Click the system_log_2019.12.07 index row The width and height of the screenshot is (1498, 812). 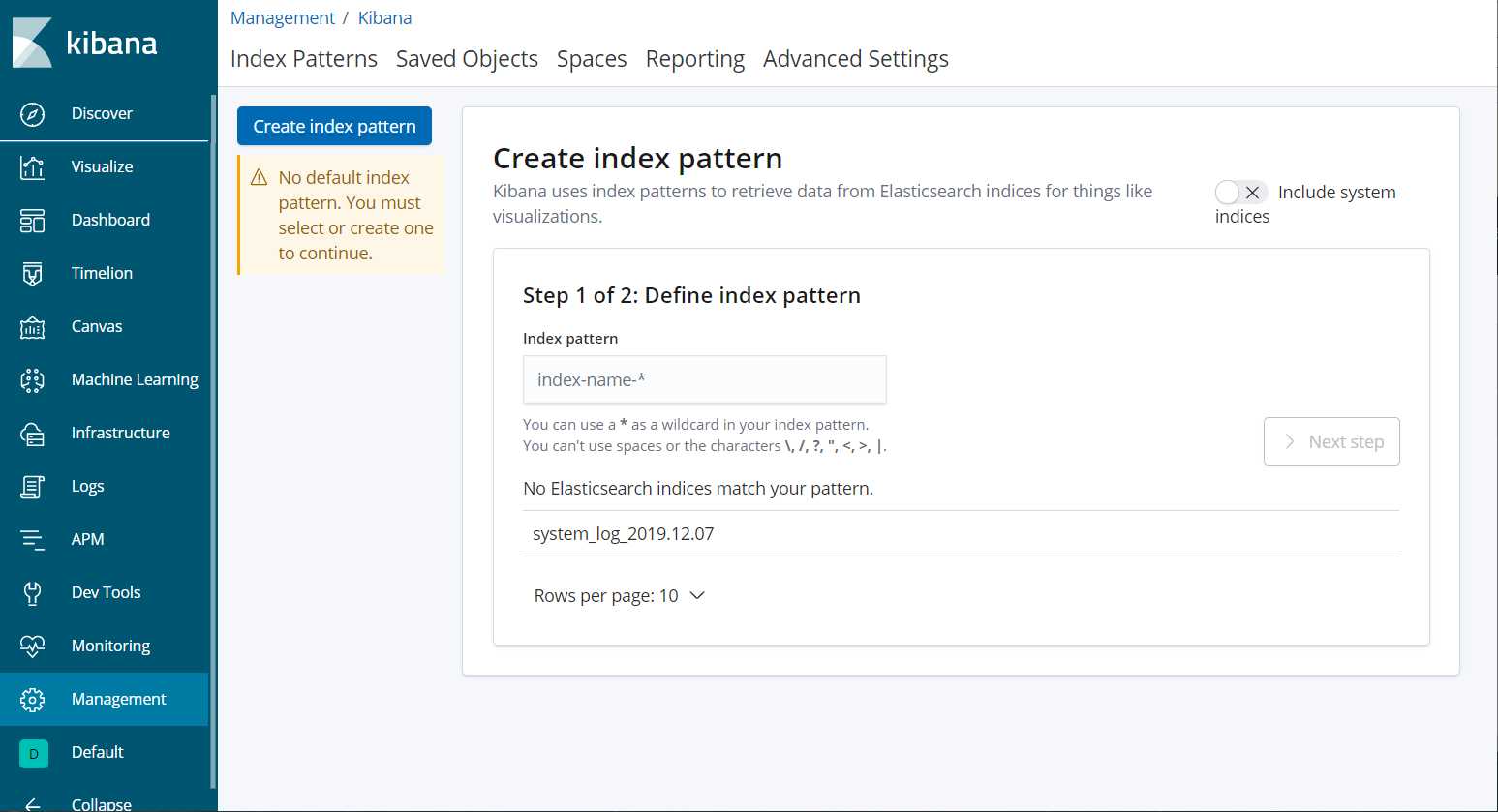(961, 533)
